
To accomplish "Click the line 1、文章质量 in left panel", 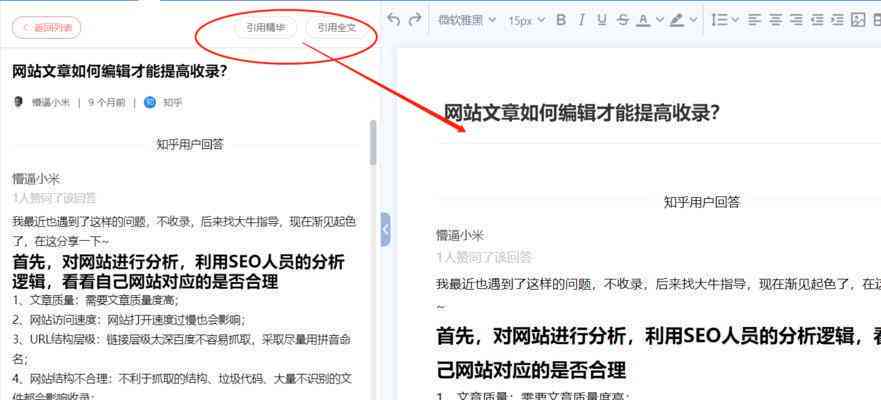I will pos(96,300).
